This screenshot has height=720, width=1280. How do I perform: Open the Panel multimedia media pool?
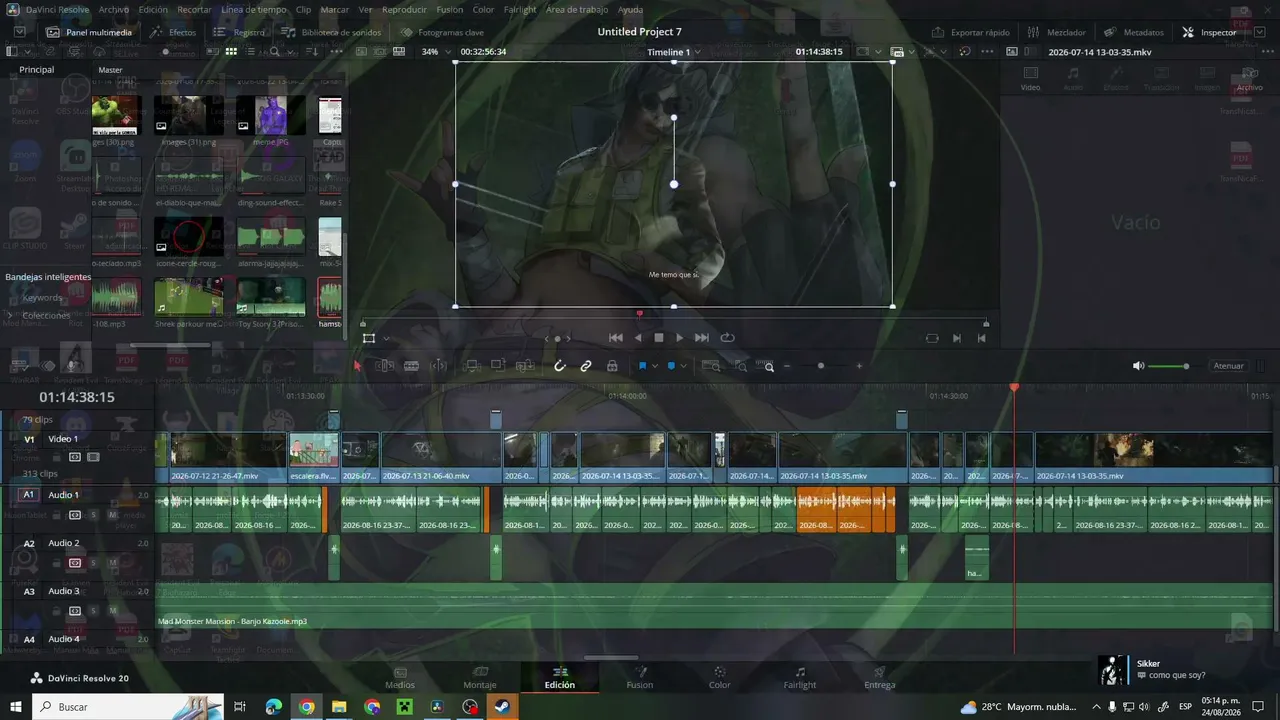click(88, 32)
